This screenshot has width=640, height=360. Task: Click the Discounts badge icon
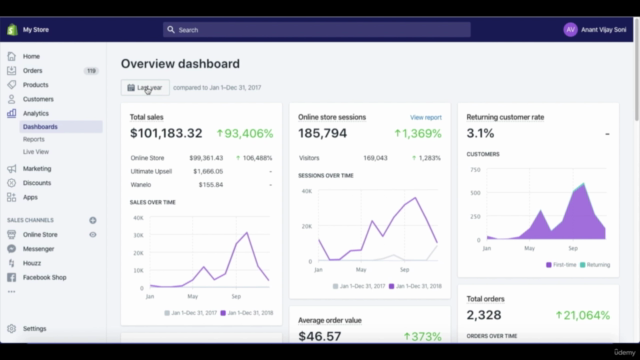tap(11, 183)
